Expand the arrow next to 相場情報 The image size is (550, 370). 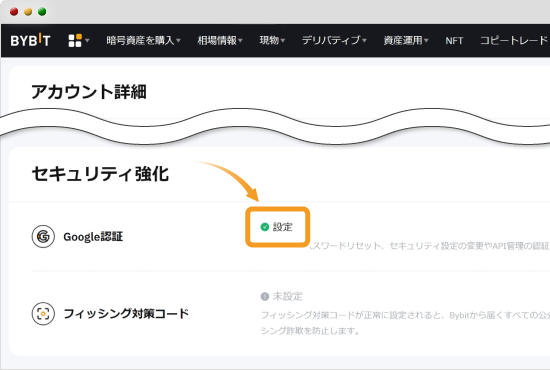pos(240,41)
